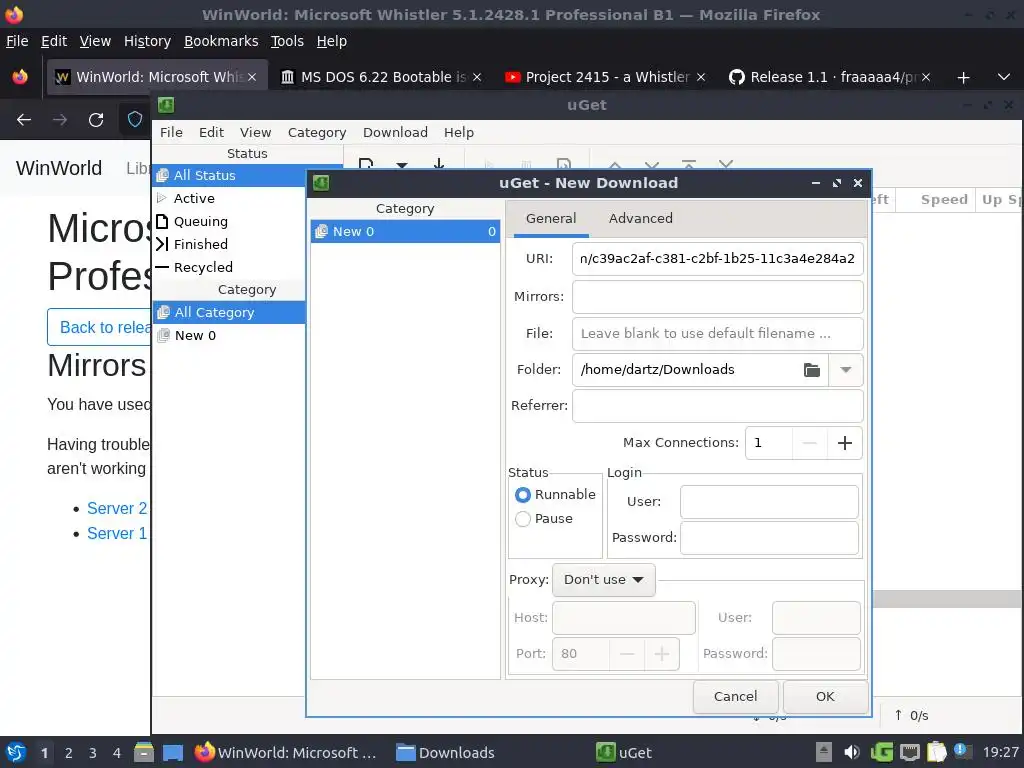Close the WinWorld Firefox tab
The image size is (1024, 768).
[252, 77]
